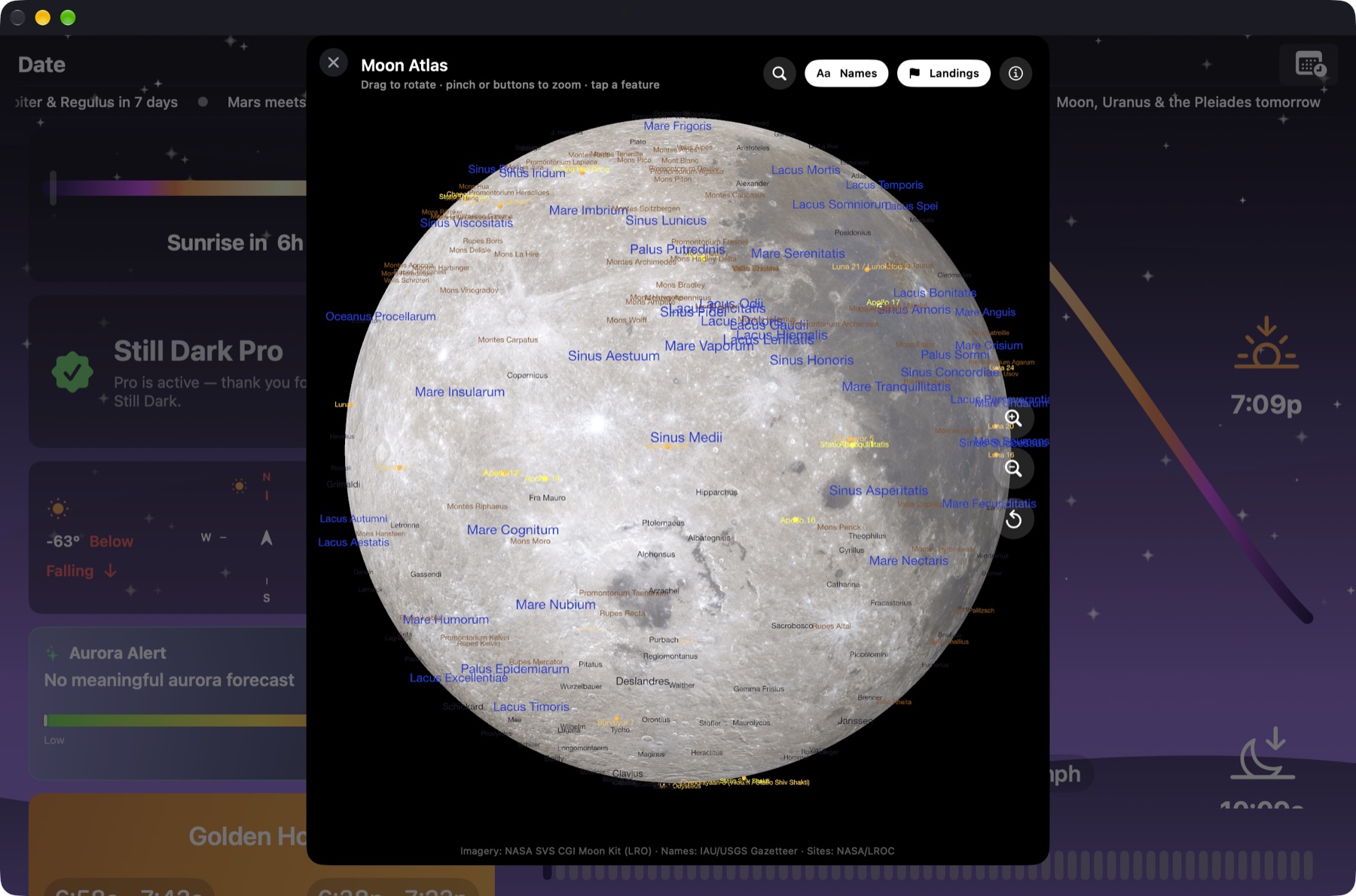Screen dimensions: 1356x896
Task: Open the Moon Atlas search
Action: point(780,73)
